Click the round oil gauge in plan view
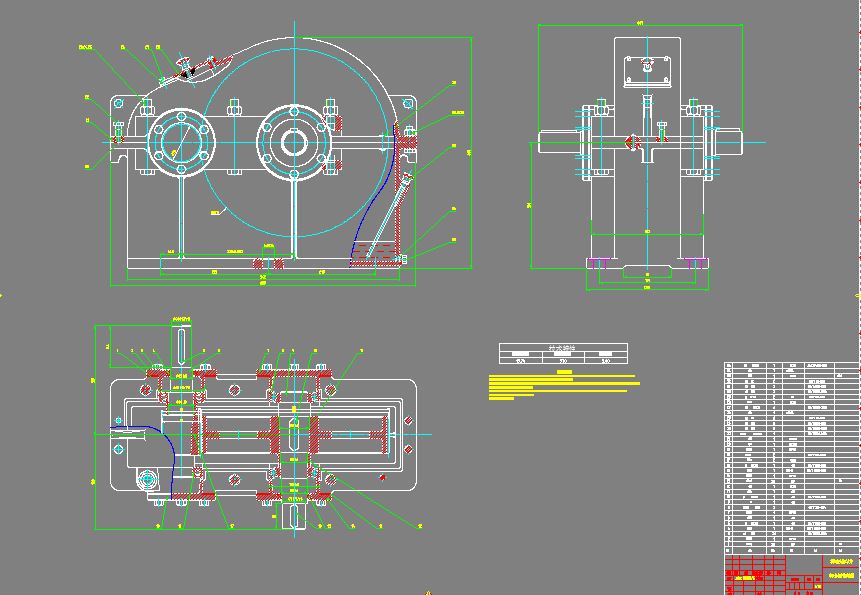 point(147,480)
